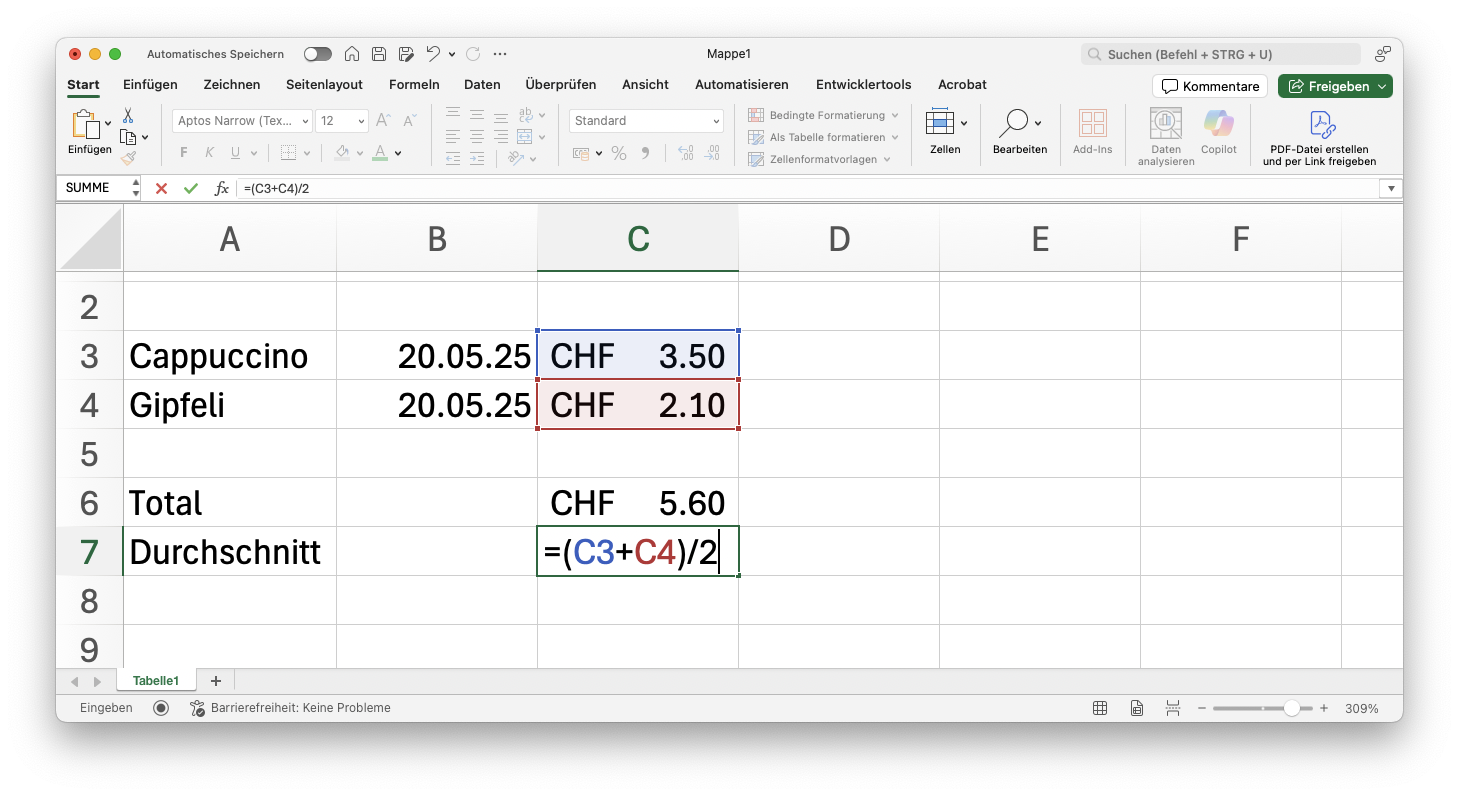Click the percent style icon
1459x796 pixels.
(619, 153)
